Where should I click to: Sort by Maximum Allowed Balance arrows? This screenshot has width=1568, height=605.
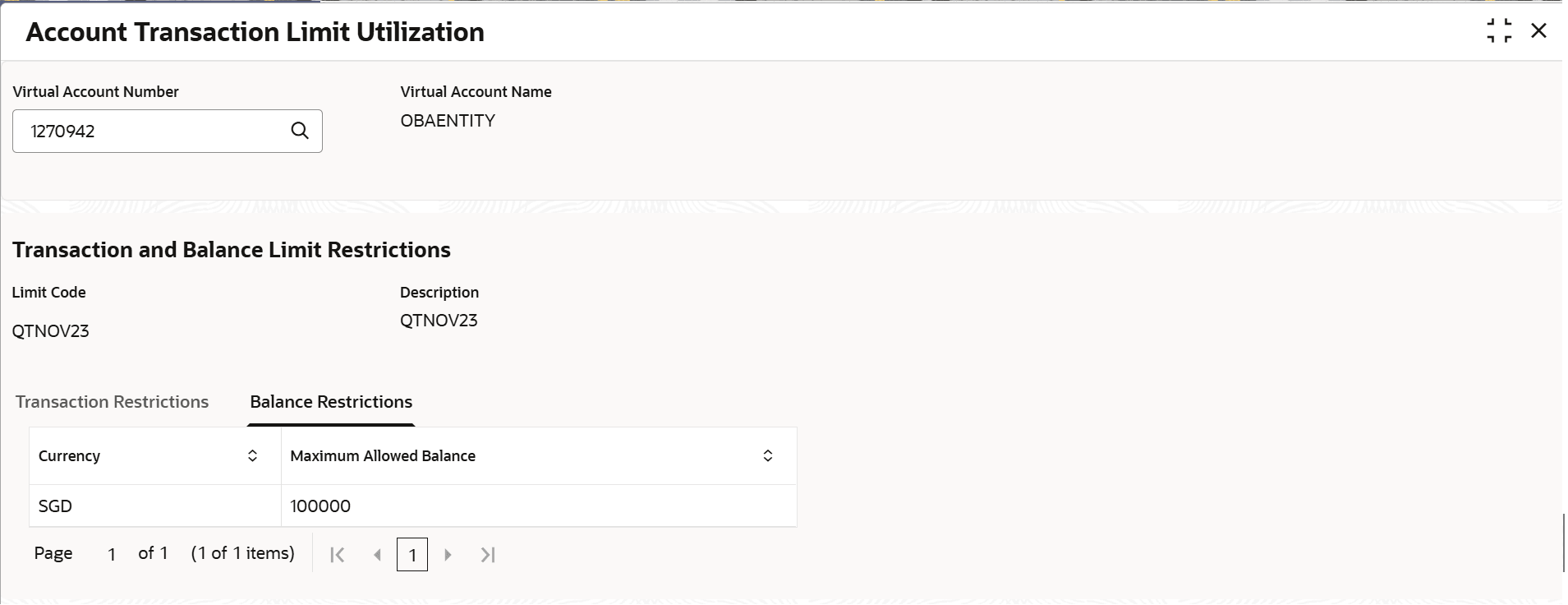(x=767, y=455)
